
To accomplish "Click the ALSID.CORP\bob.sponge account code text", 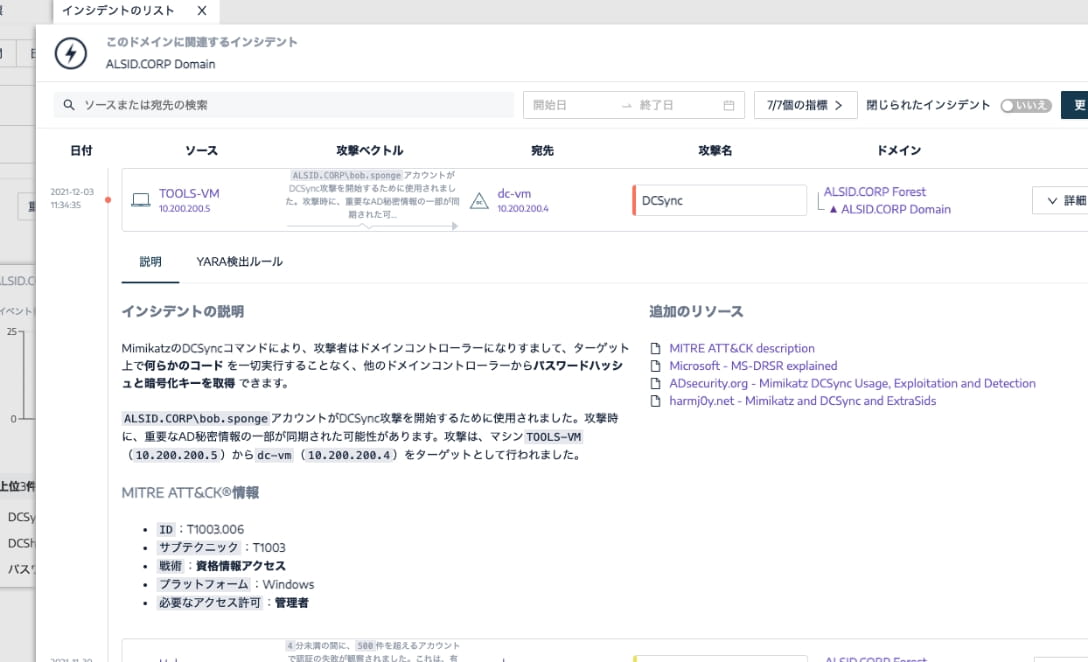I will [196, 418].
